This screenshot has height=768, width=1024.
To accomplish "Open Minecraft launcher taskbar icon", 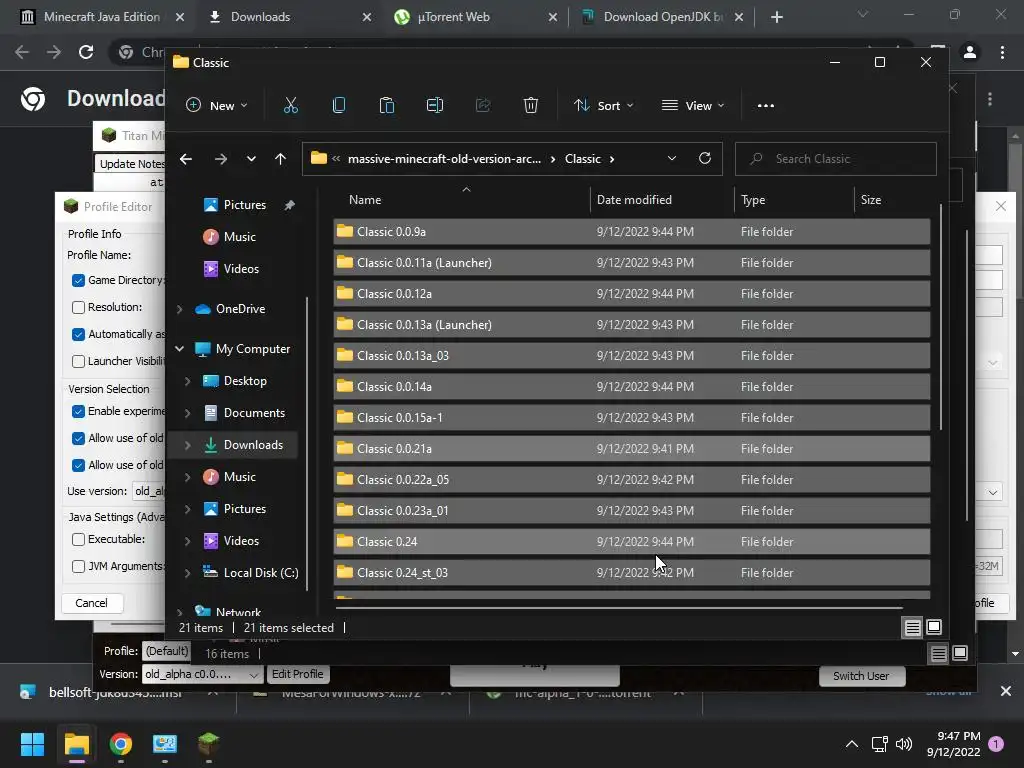I will (208, 744).
